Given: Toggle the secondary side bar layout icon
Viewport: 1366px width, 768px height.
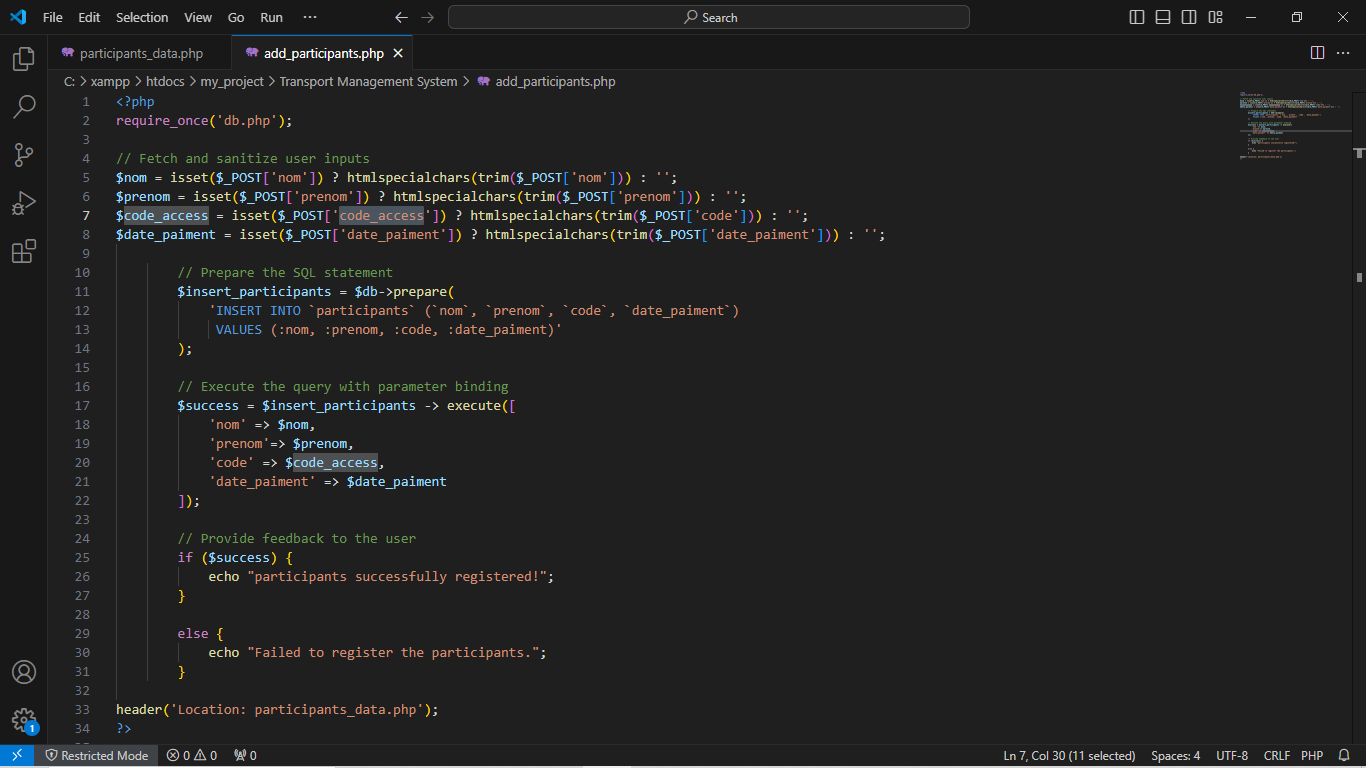Looking at the screenshot, I should click(x=1189, y=17).
